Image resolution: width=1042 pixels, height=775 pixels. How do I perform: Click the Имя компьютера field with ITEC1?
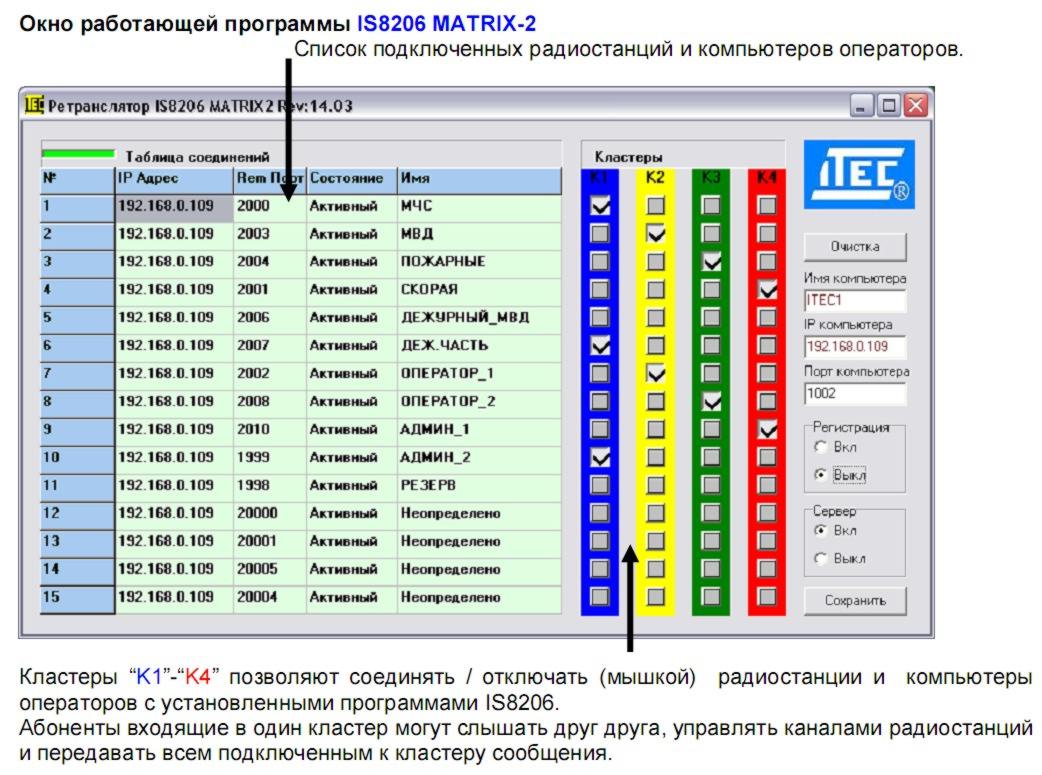(854, 301)
